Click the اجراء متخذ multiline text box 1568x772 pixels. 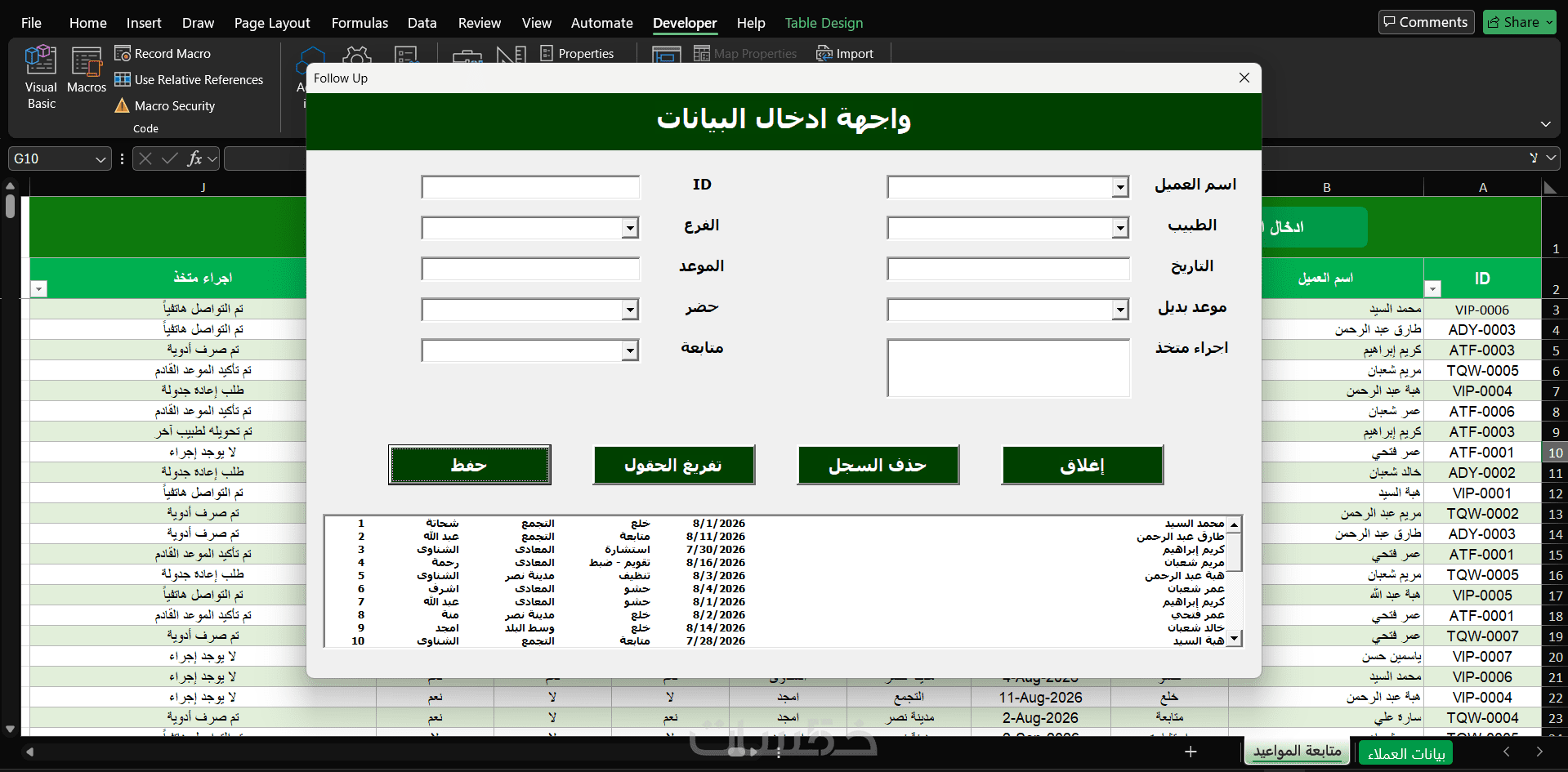1008,368
